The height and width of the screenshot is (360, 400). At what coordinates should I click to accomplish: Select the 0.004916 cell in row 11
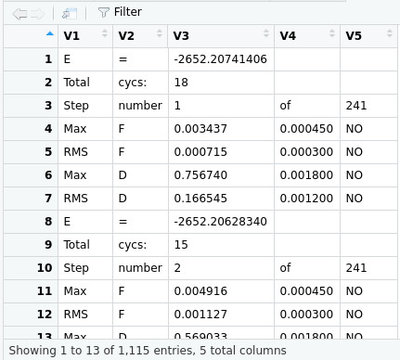pos(221,291)
